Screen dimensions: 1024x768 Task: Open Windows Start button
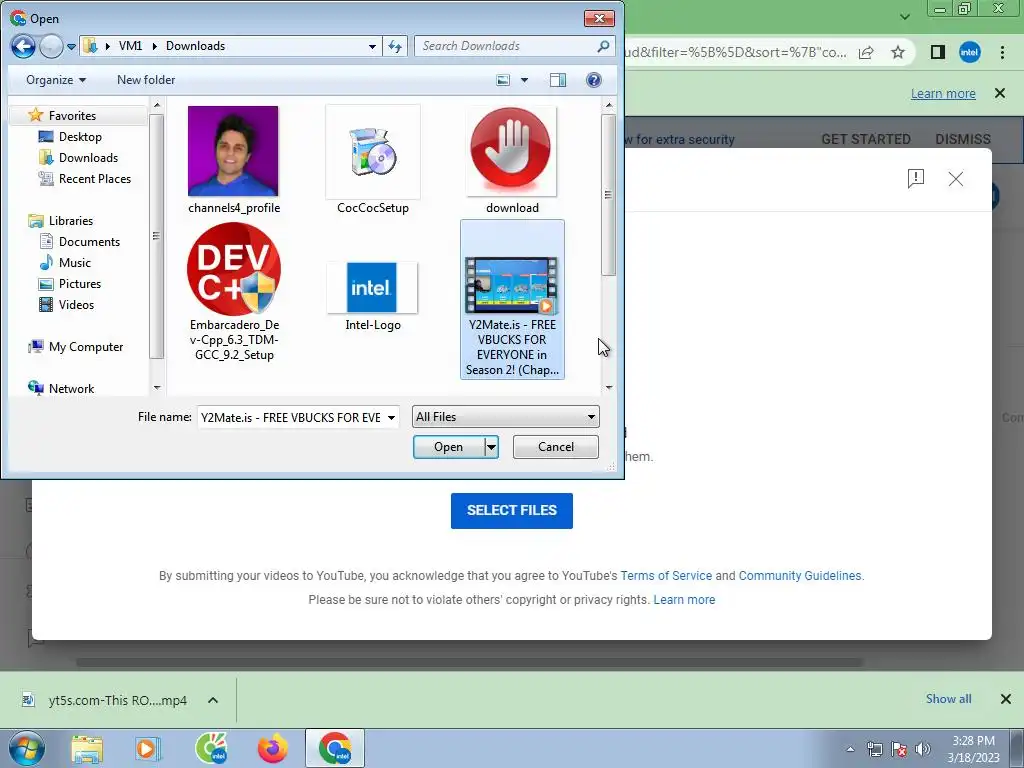click(x=27, y=748)
